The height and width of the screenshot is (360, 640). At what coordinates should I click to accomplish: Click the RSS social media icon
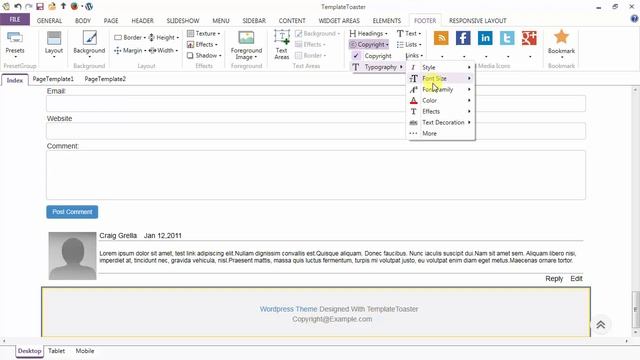coord(441,38)
